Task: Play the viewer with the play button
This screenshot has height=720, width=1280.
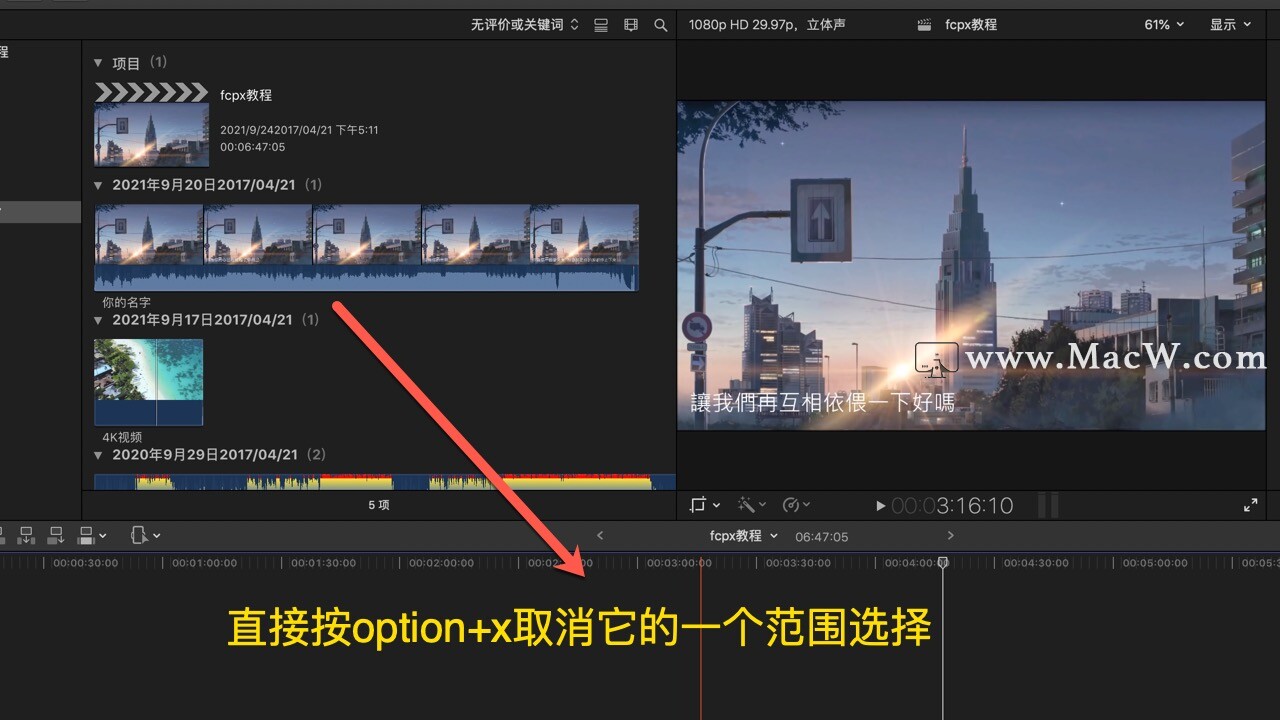Action: point(880,506)
